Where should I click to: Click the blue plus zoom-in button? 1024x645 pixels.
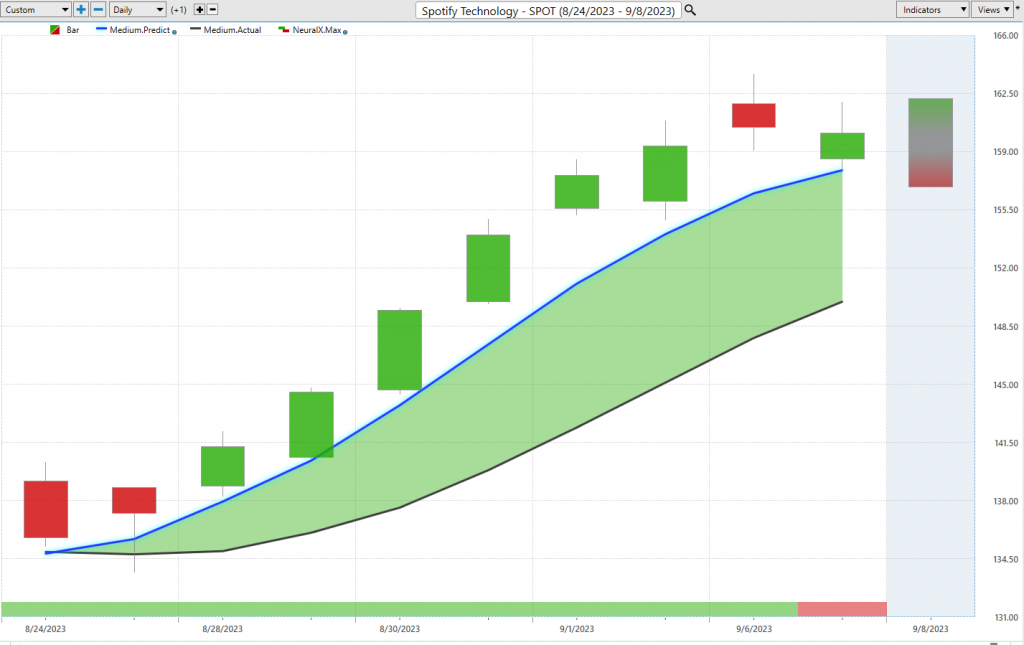pyautogui.click(x=80, y=10)
